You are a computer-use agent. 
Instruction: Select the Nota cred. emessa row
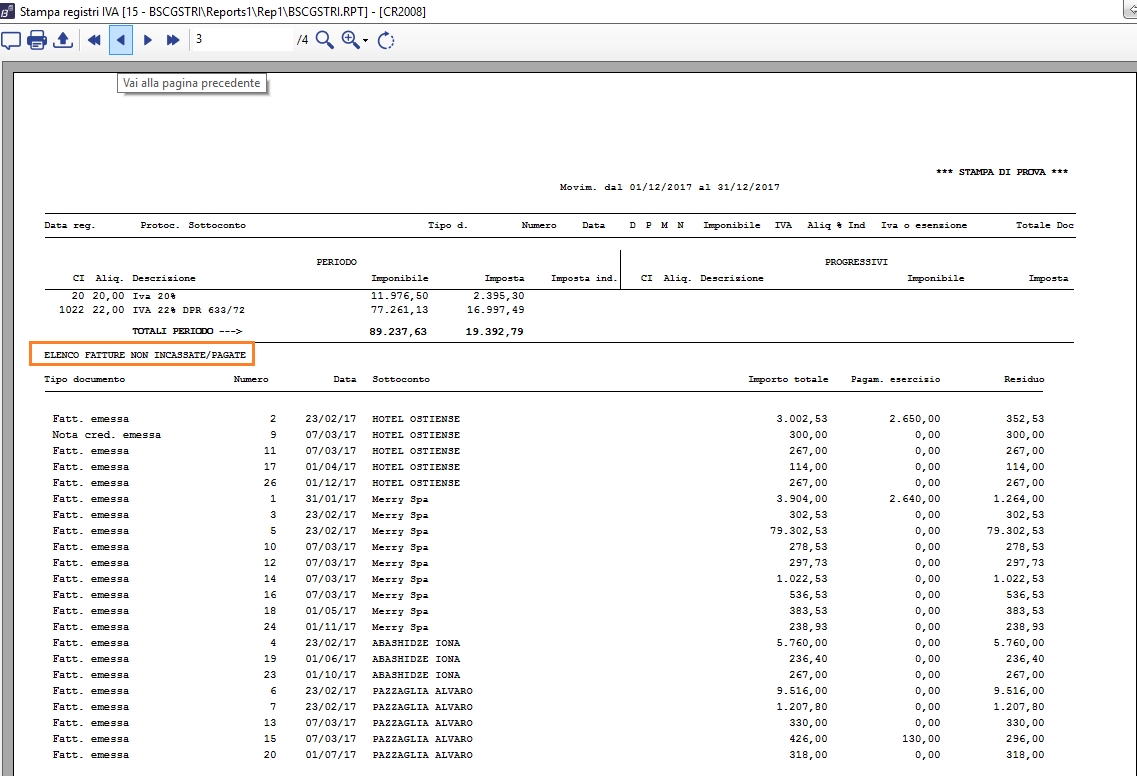coord(106,435)
